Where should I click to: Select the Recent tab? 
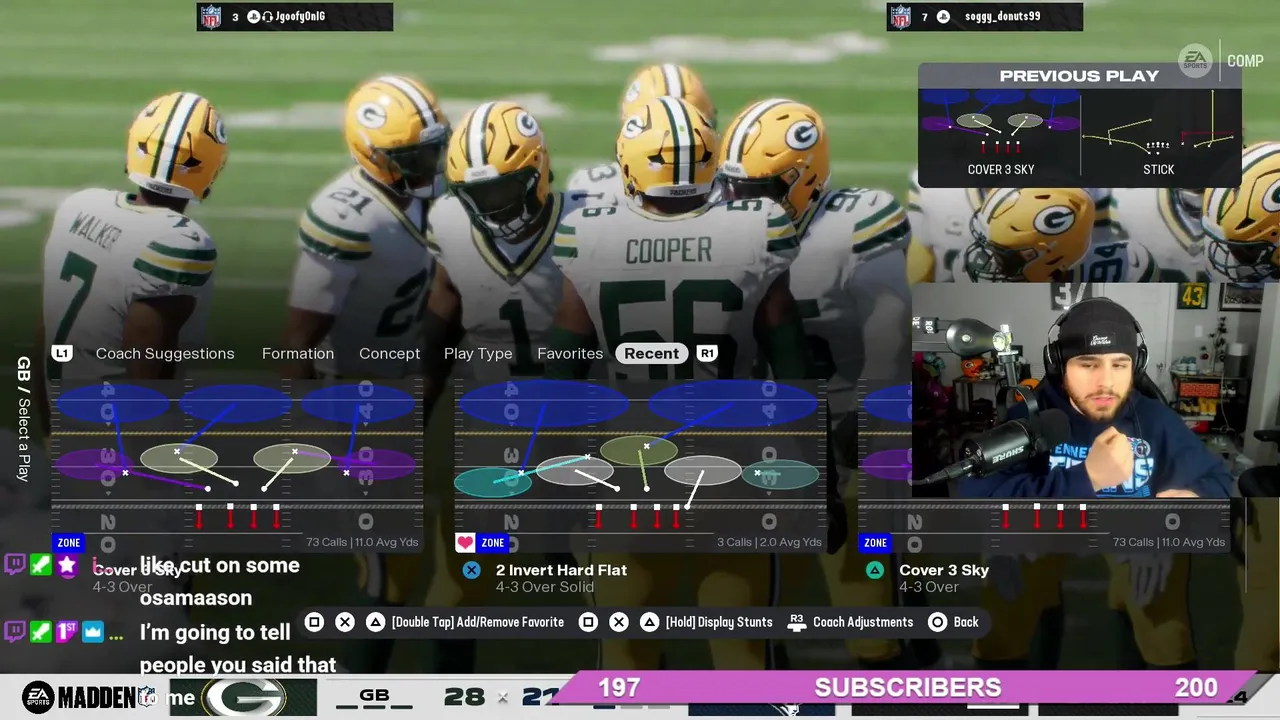tap(651, 353)
